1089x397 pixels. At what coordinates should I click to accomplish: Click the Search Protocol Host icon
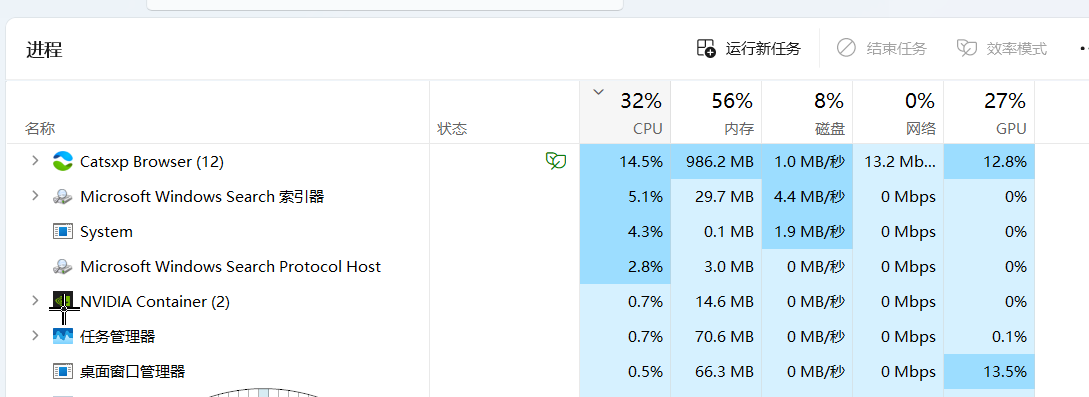click(63, 267)
